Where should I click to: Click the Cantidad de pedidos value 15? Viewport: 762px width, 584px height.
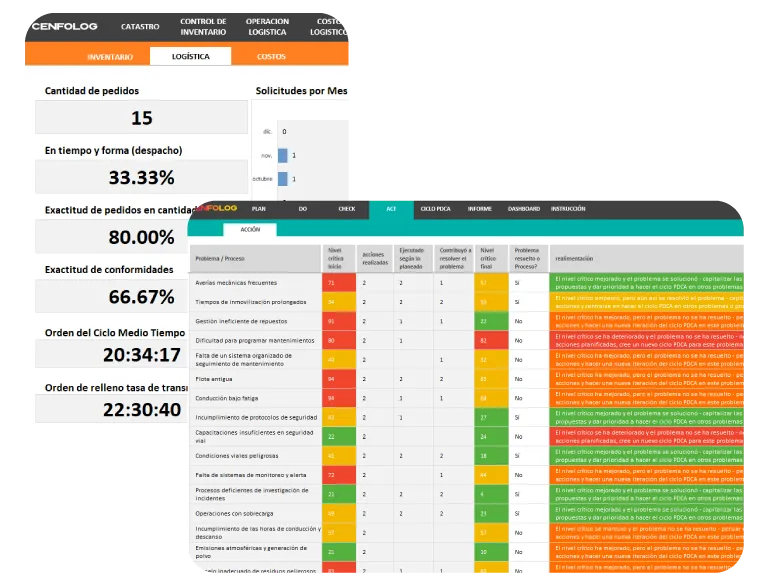pyautogui.click(x=141, y=118)
